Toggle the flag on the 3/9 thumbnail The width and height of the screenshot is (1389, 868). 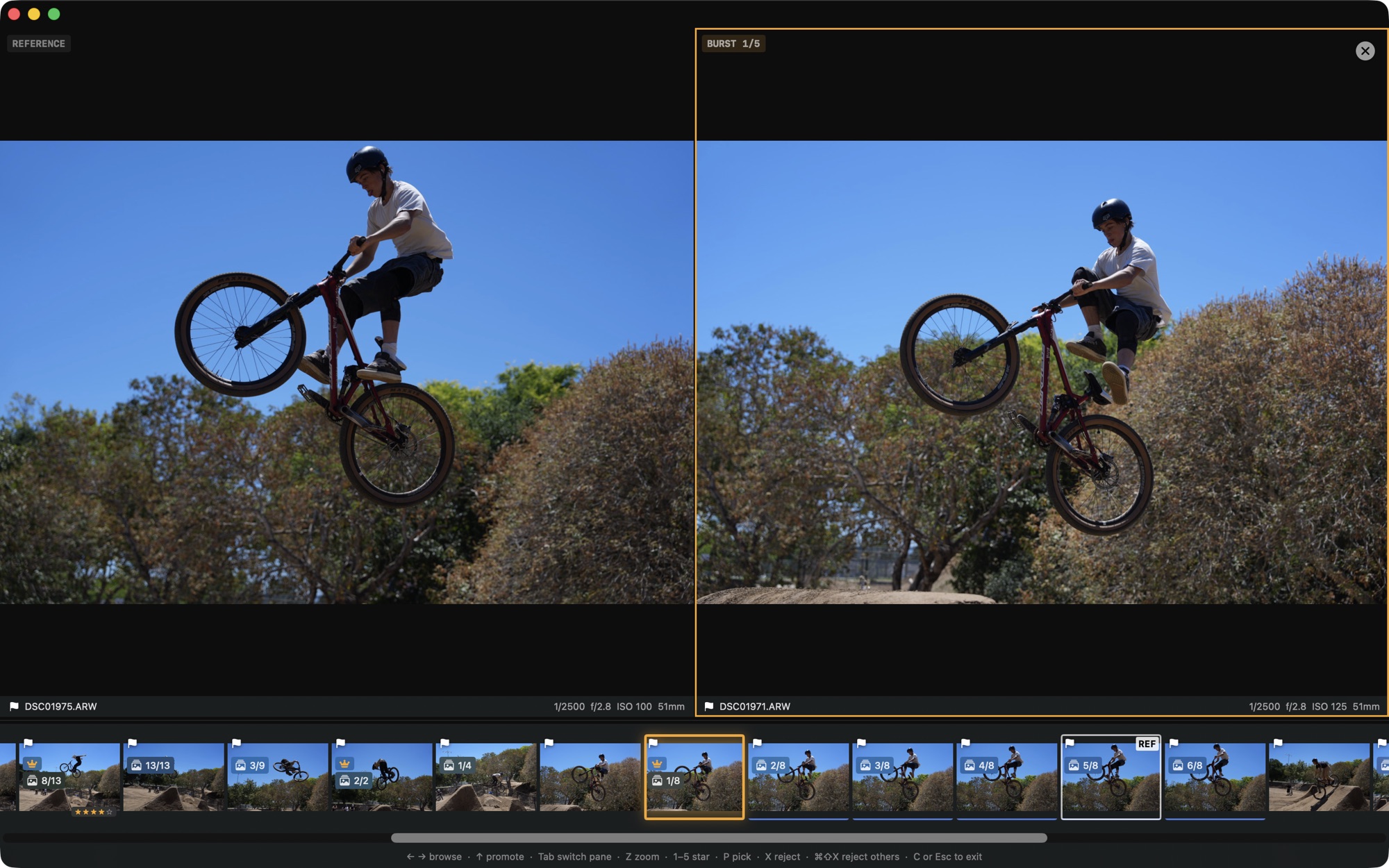point(237,743)
